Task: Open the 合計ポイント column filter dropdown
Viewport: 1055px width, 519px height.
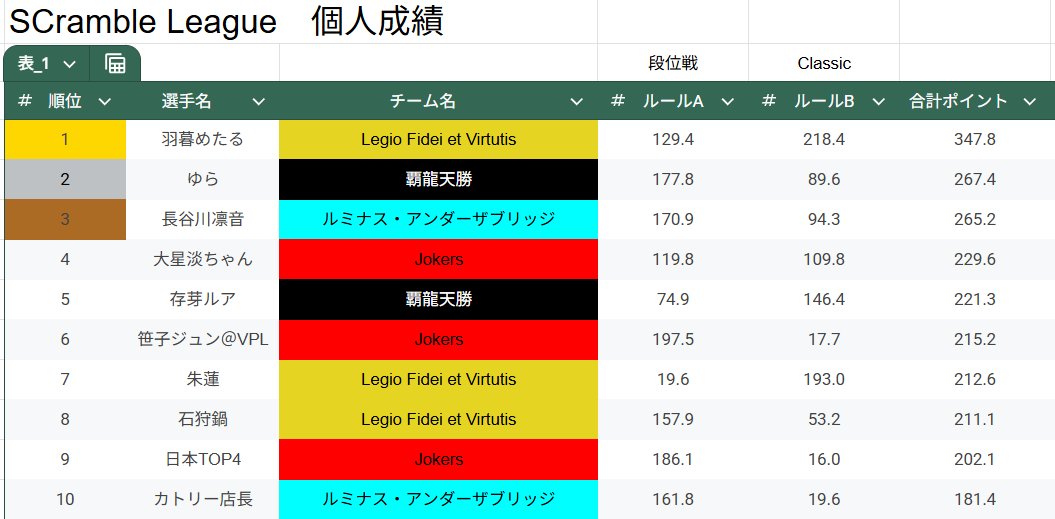Action: pos(1029,102)
